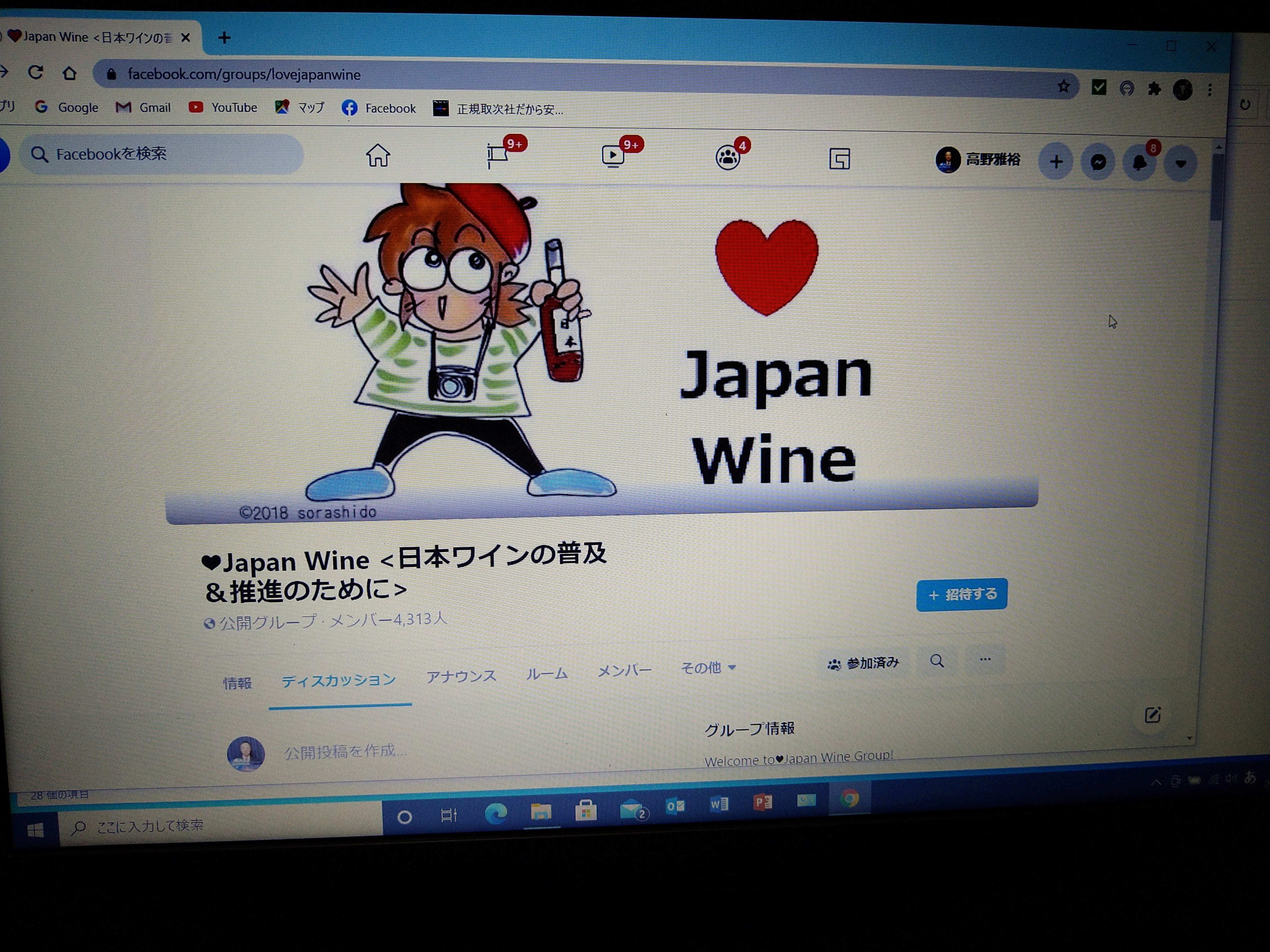This screenshot has height=952, width=1270.
Task: Expand account menu down arrow
Action: pyautogui.click(x=1180, y=164)
